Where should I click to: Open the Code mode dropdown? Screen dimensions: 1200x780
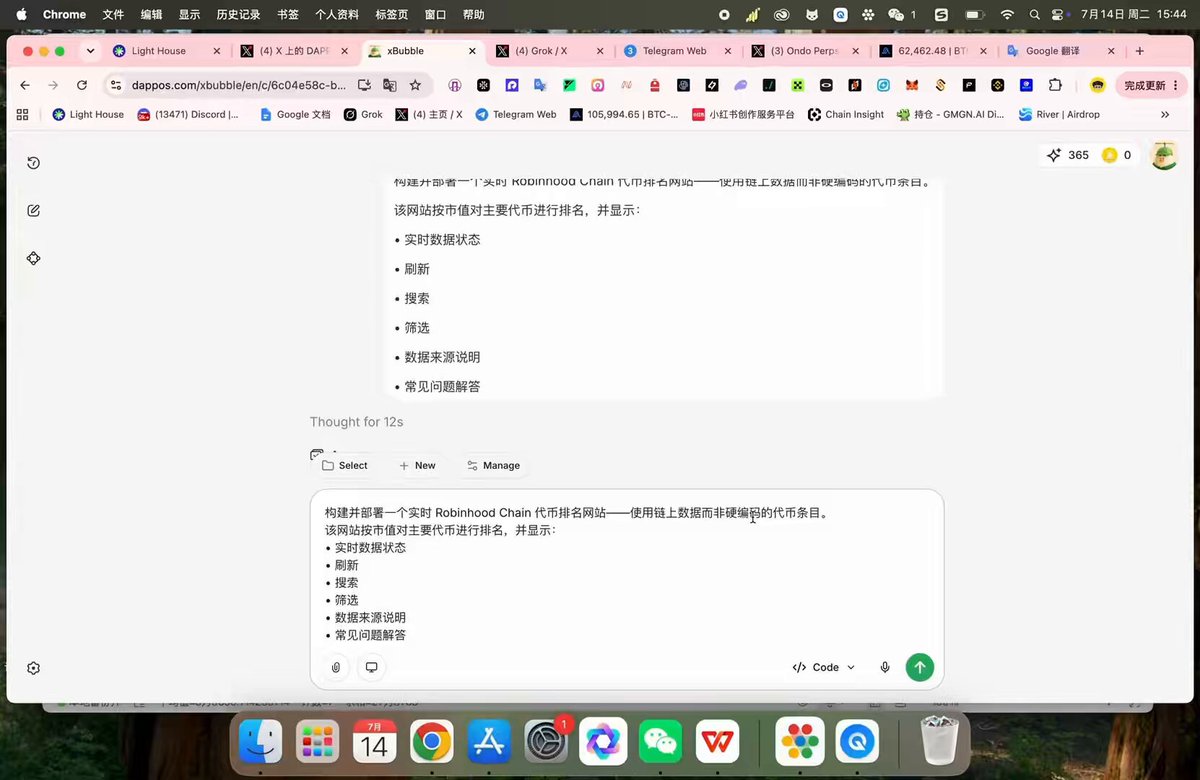[x=824, y=667]
